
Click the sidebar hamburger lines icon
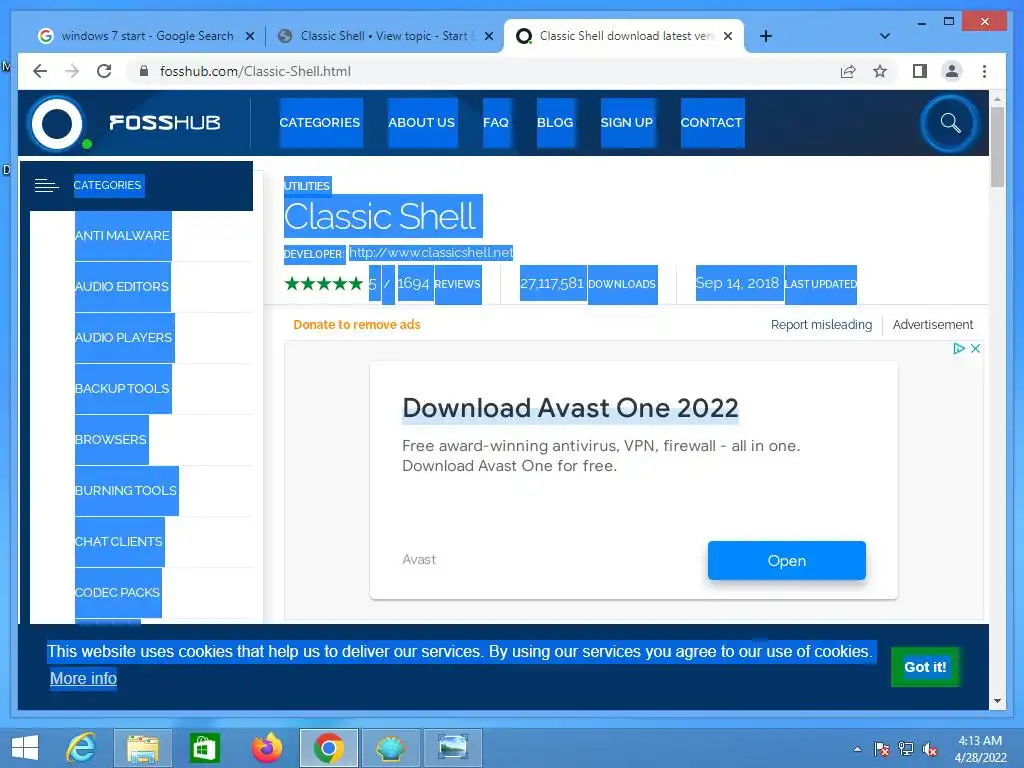[46, 185]
